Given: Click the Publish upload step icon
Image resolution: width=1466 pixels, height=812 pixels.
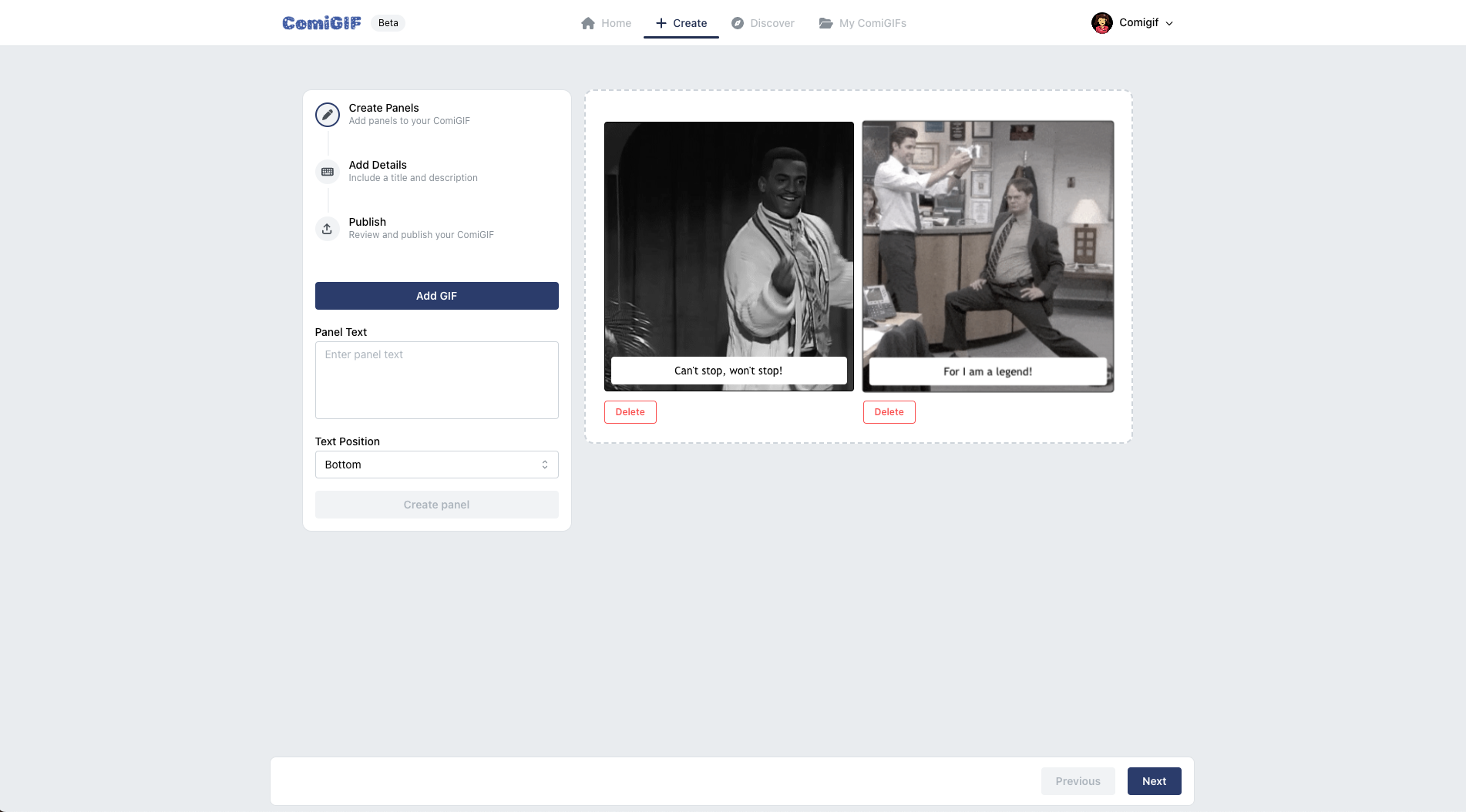Looking at the screenshot, I should 328,229.
